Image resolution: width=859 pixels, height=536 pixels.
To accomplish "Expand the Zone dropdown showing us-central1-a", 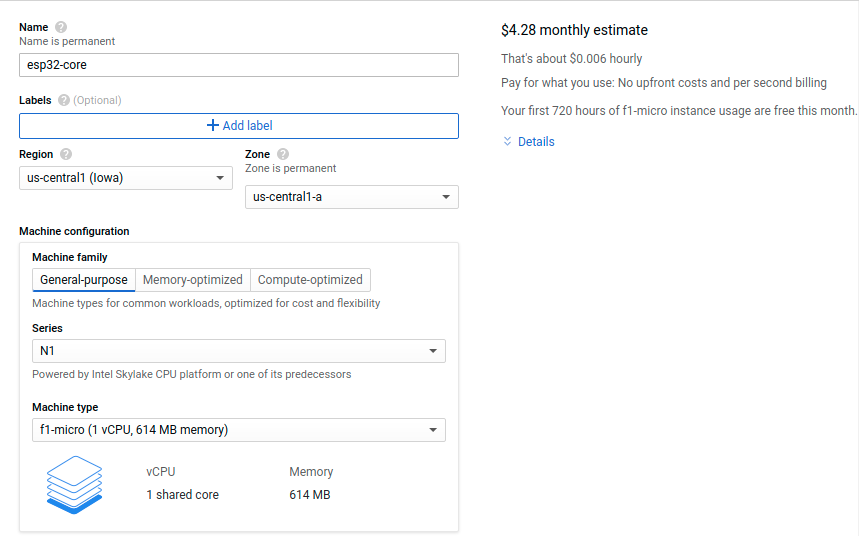I will point(351,197).
